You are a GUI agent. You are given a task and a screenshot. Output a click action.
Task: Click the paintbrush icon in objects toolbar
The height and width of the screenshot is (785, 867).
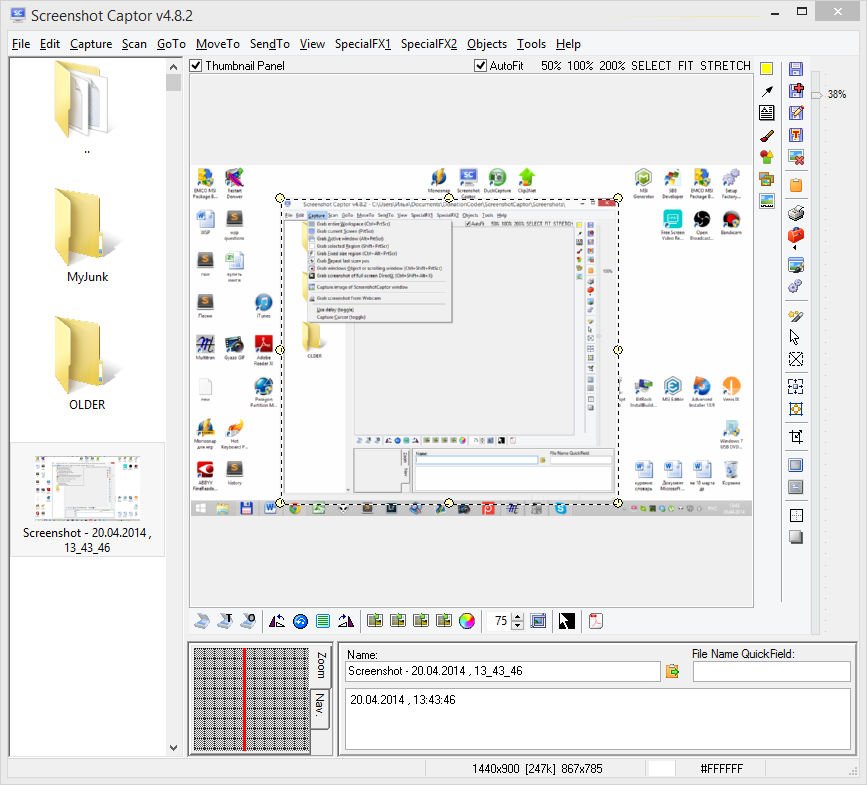coord(767,134)
